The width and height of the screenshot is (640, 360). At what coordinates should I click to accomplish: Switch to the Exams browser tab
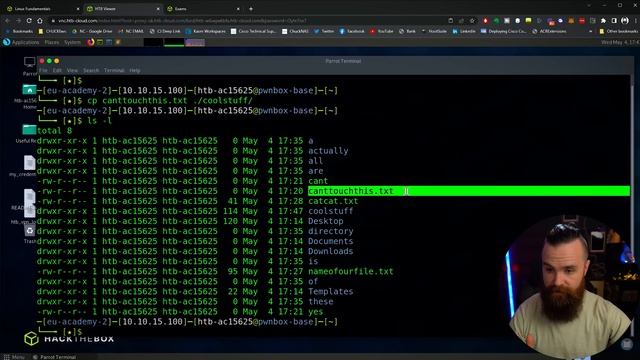203,9
